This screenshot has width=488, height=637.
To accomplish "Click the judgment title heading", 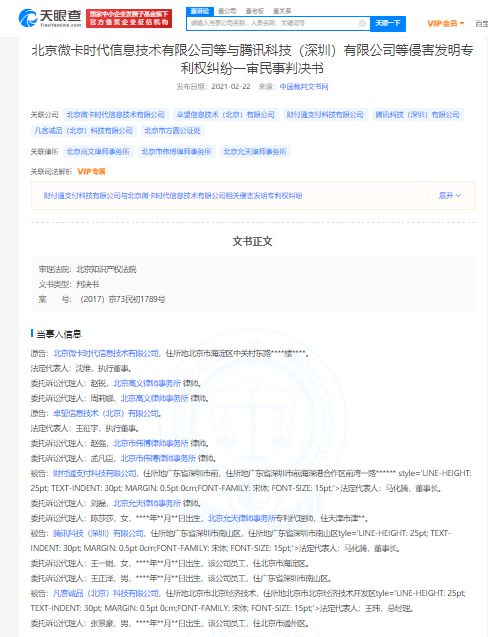I will coord(252,59).
